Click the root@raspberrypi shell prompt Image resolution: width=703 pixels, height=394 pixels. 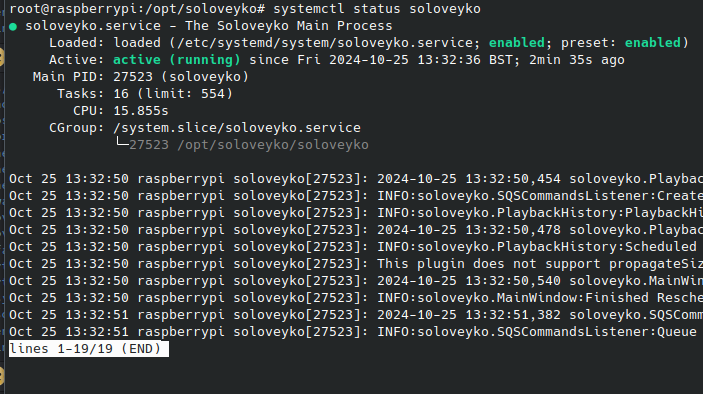coord(137,9)
